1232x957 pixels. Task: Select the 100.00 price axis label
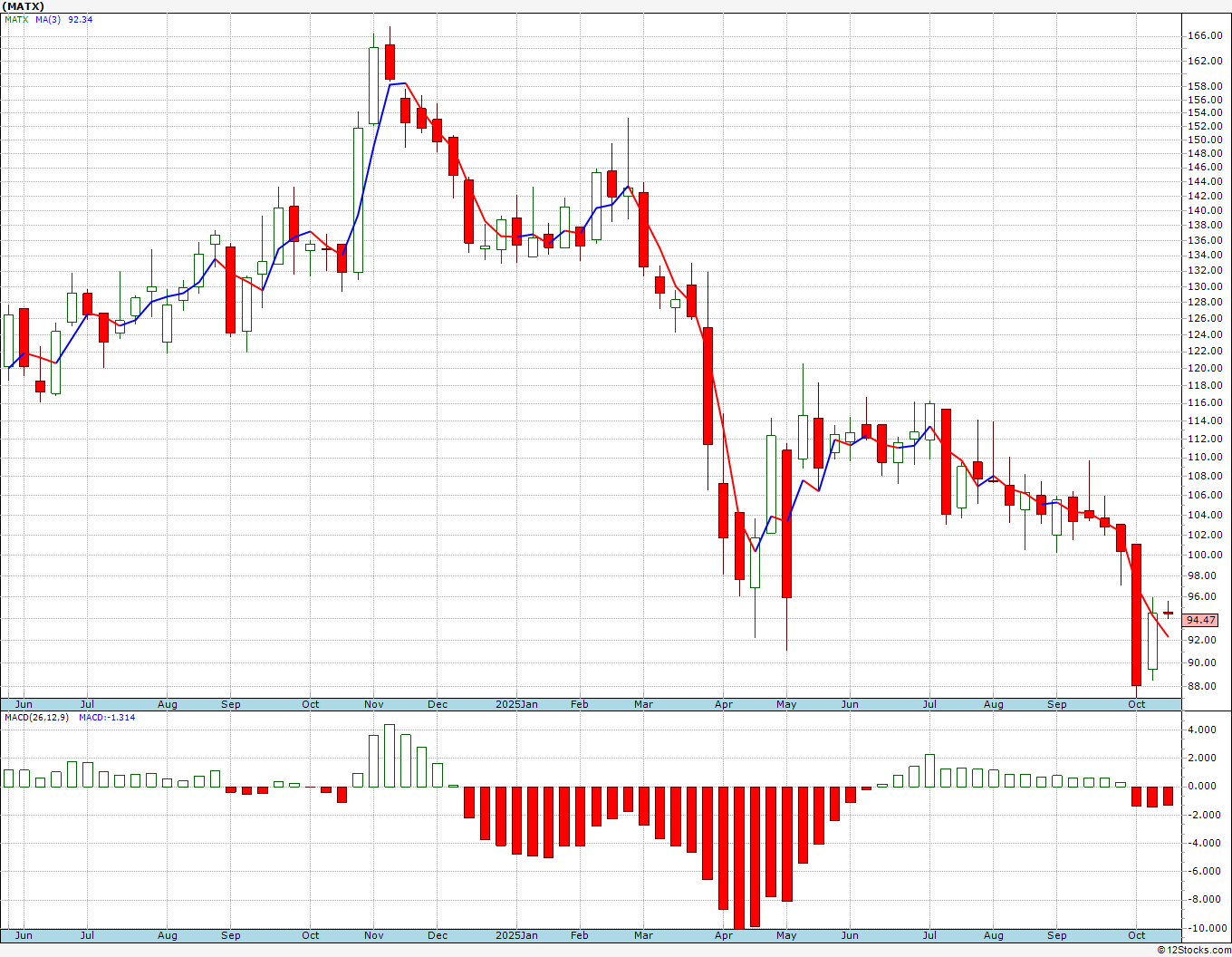click(1205, 555)
